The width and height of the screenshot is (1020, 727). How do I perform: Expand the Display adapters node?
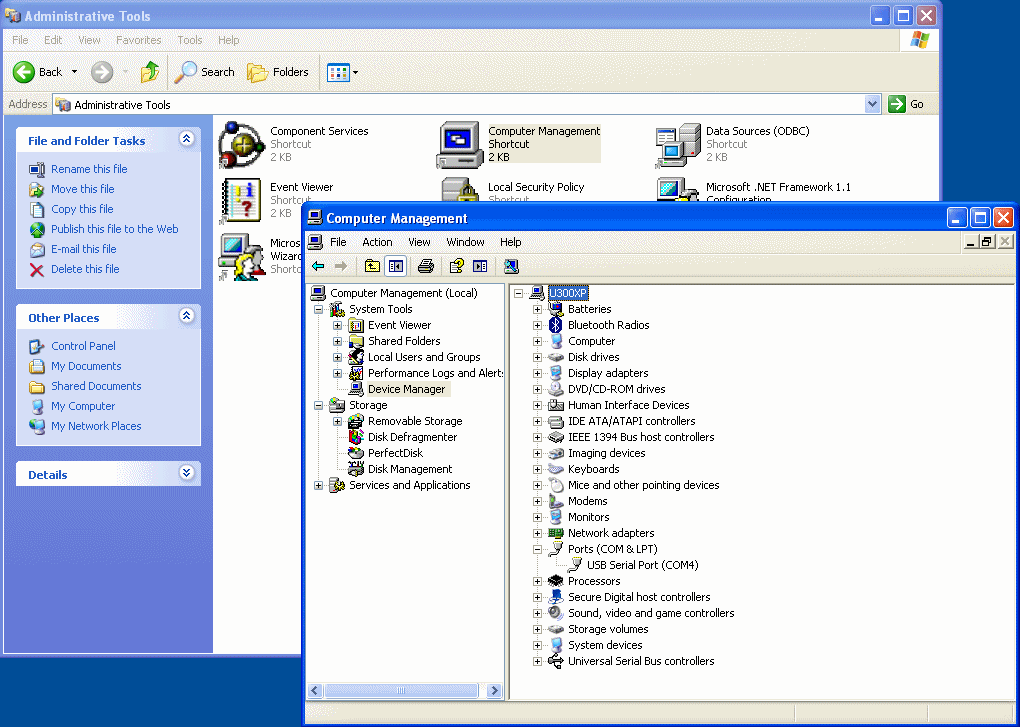(537, 373)
